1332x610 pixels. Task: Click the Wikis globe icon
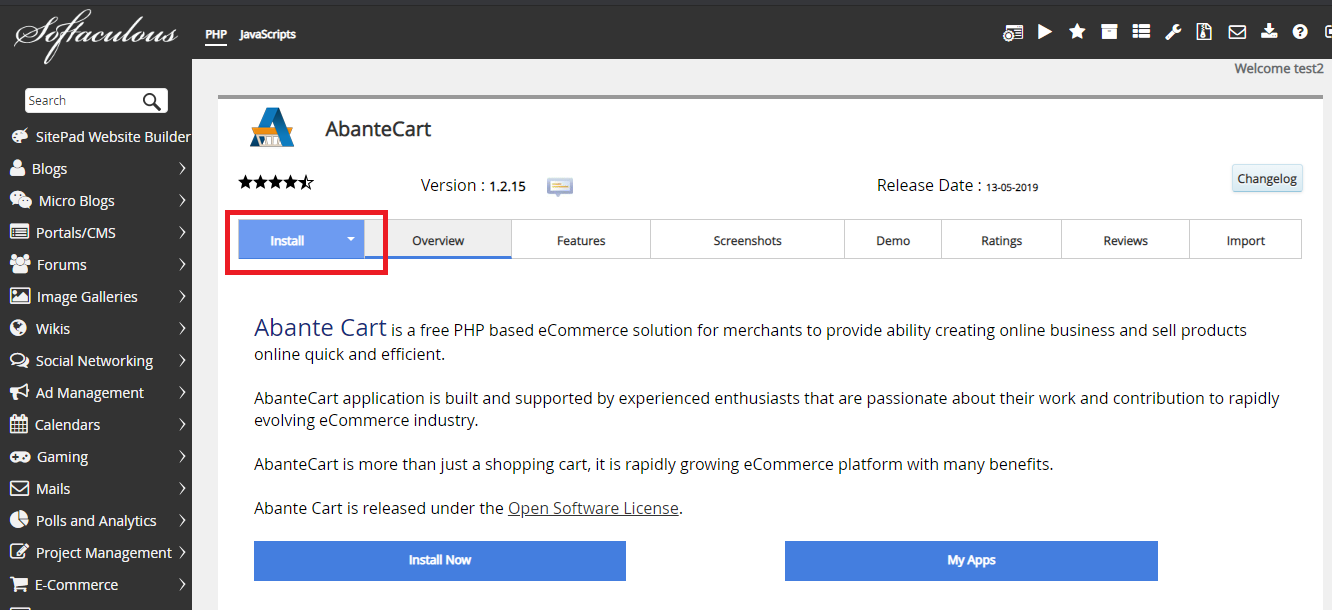17,328
